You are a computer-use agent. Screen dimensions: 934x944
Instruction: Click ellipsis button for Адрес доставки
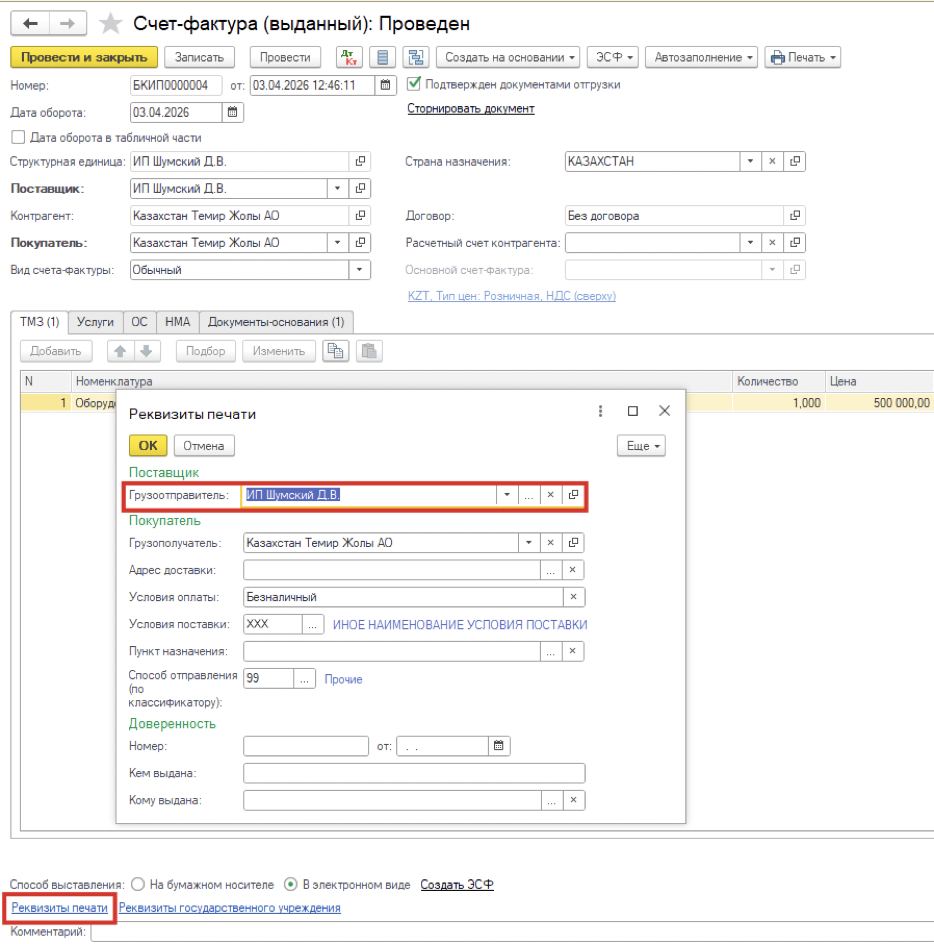click(x=550, y=570)
